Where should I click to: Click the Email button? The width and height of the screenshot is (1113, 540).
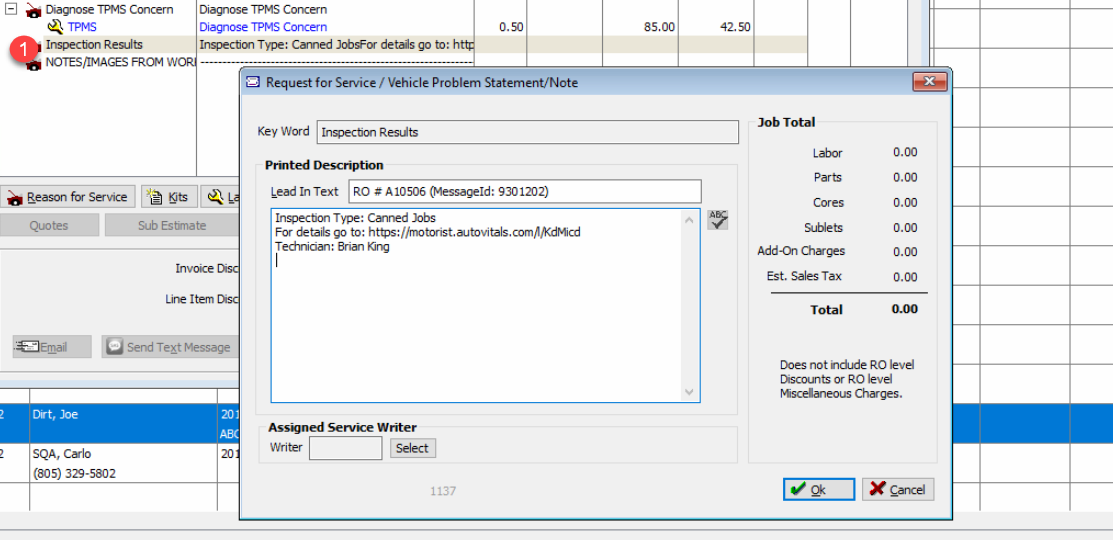click(x=52, y=347)
